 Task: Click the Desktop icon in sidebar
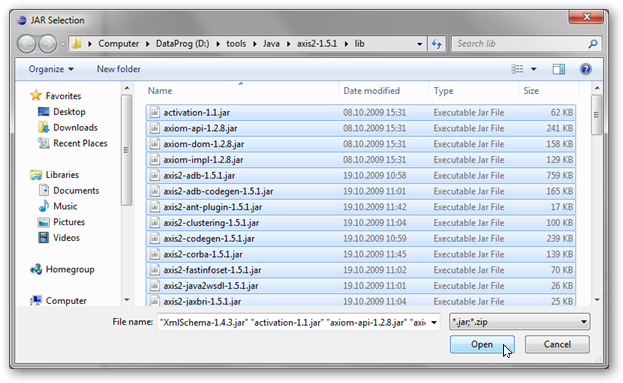[x=43, y=112]
